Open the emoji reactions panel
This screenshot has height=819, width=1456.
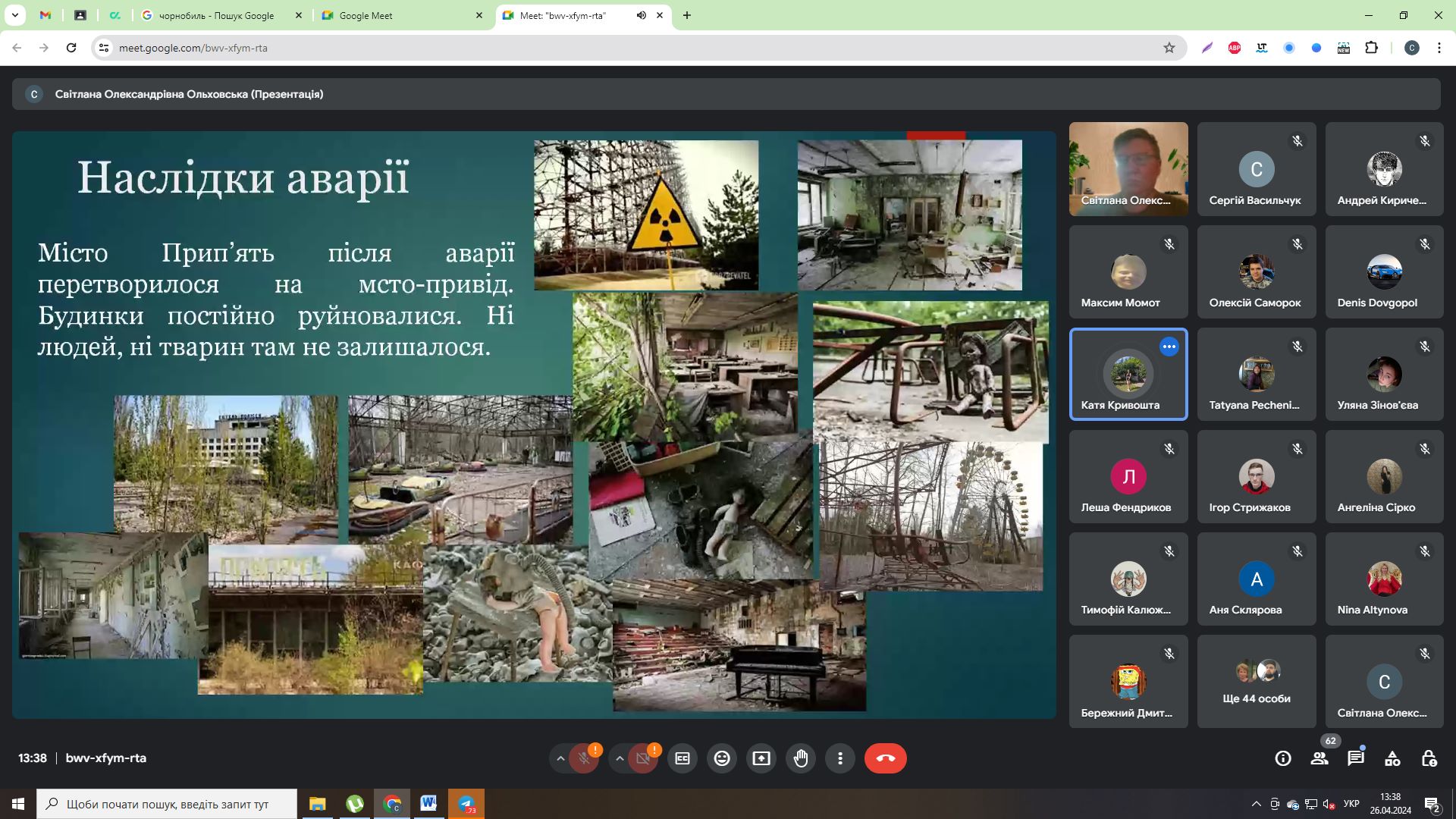point(722,758)
